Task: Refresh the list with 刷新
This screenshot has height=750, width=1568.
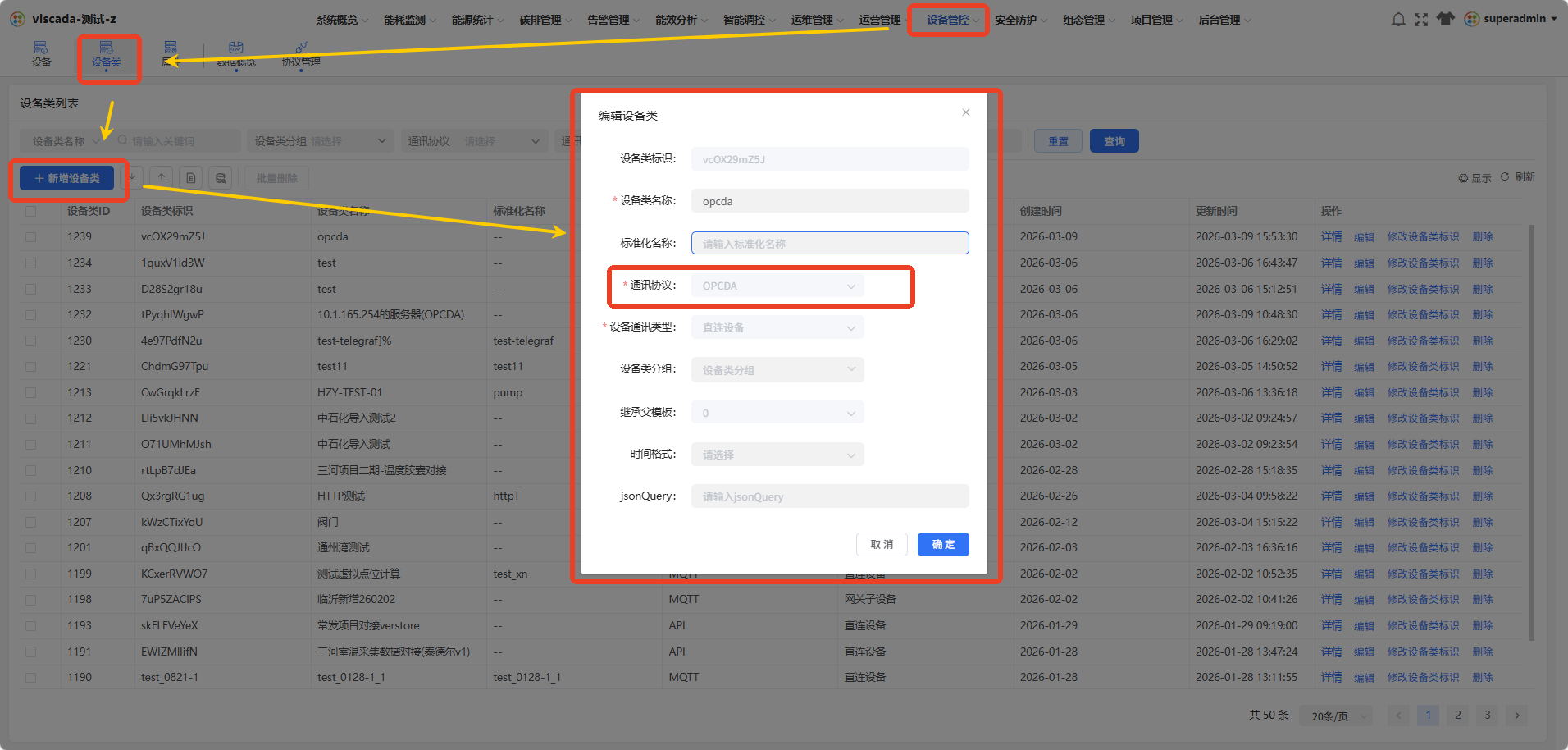Action: (1518, 177)
